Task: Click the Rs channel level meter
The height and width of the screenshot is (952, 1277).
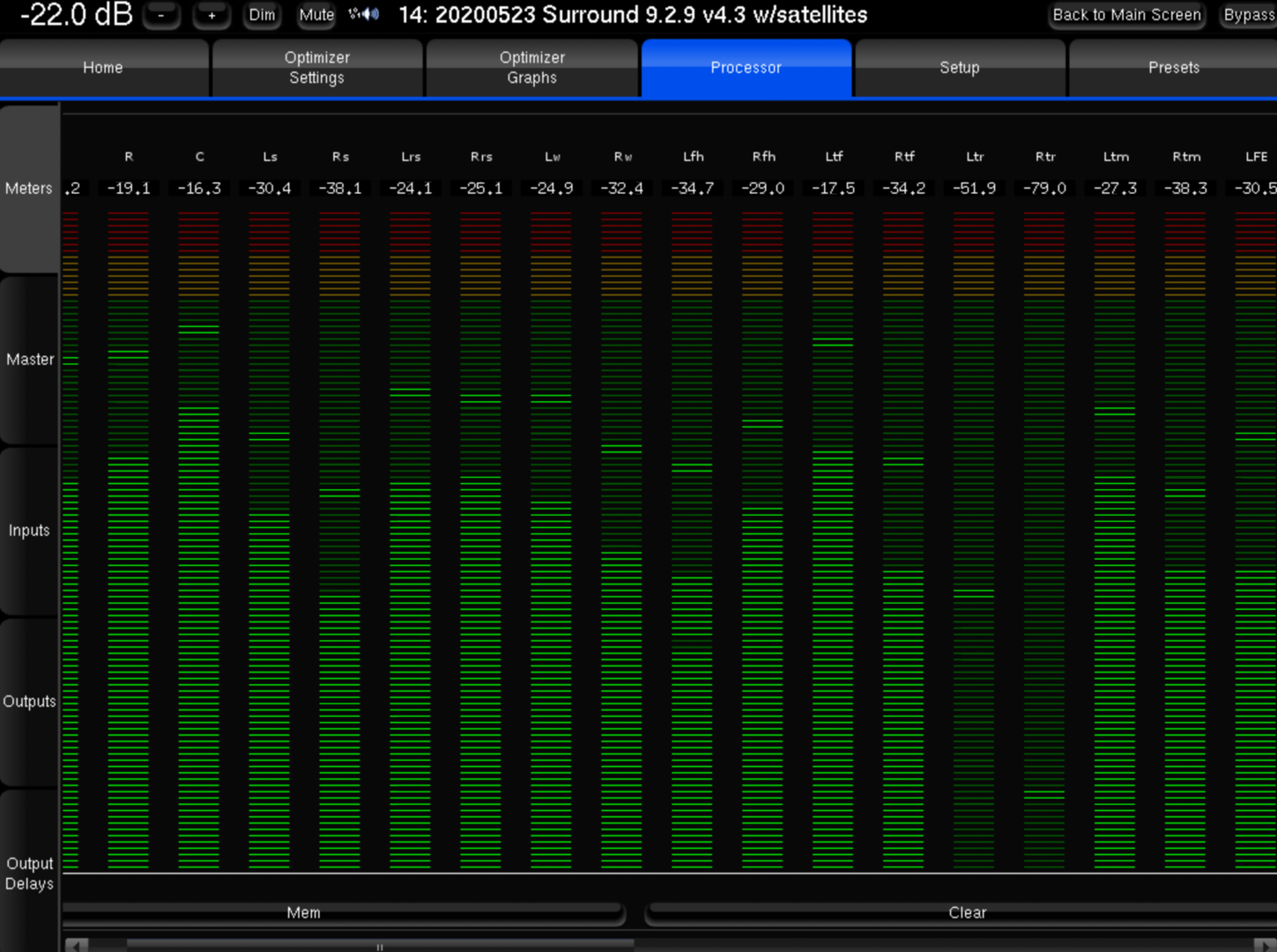Action: click(339, 540)
